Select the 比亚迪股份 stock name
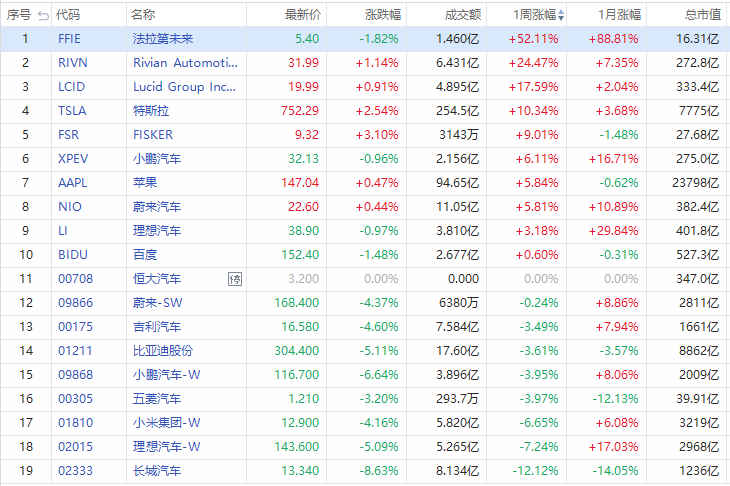This screenshot has width=730, height=486. click(162, 350)
